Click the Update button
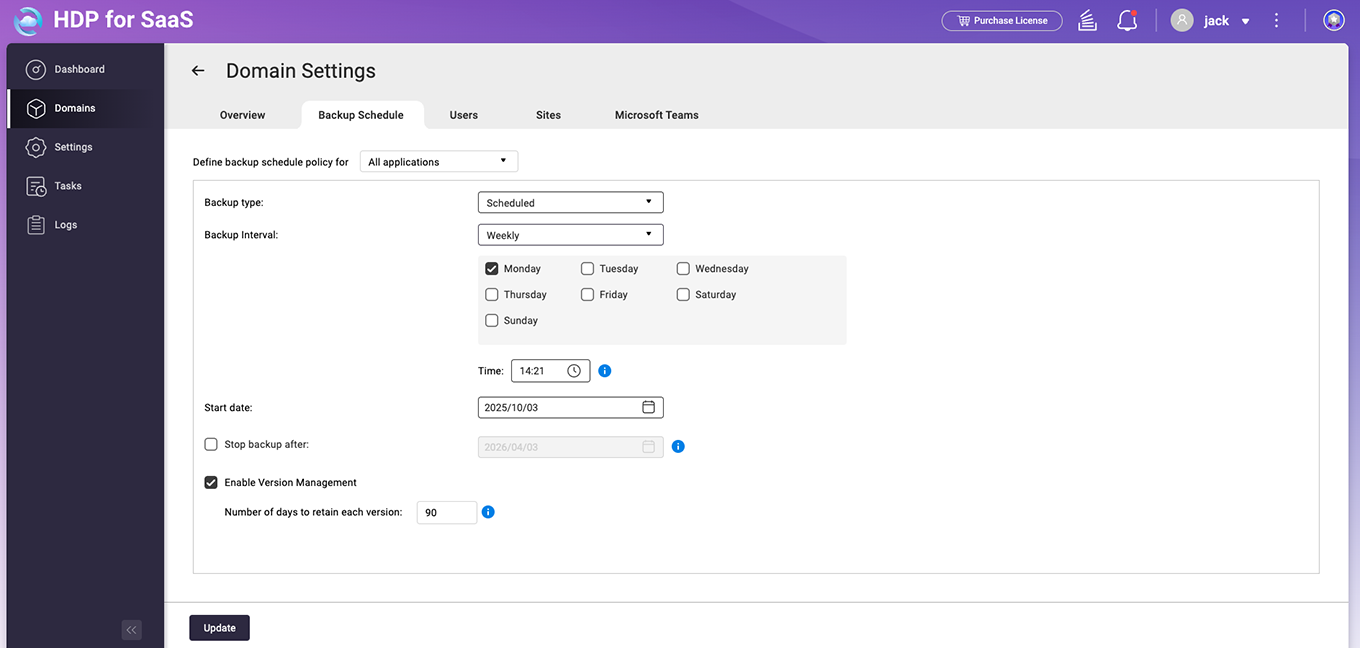This screenshot has width=1360, height=648. (219, 628)
